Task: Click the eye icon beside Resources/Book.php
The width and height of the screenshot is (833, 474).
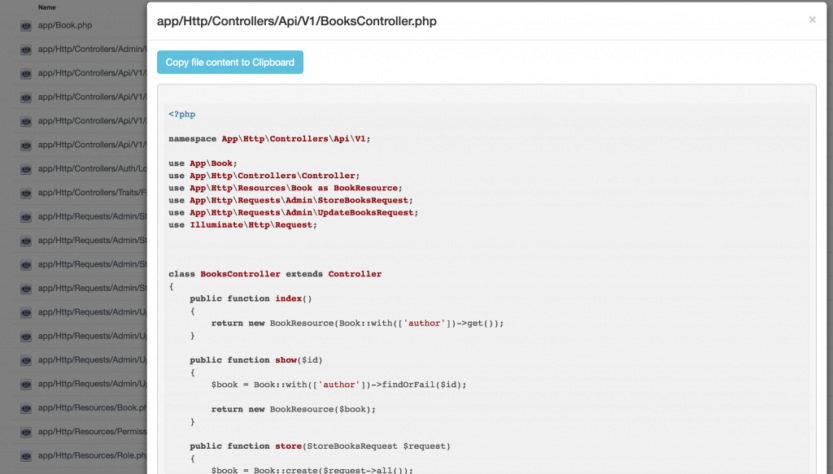Action: click(x=26, y=407)
